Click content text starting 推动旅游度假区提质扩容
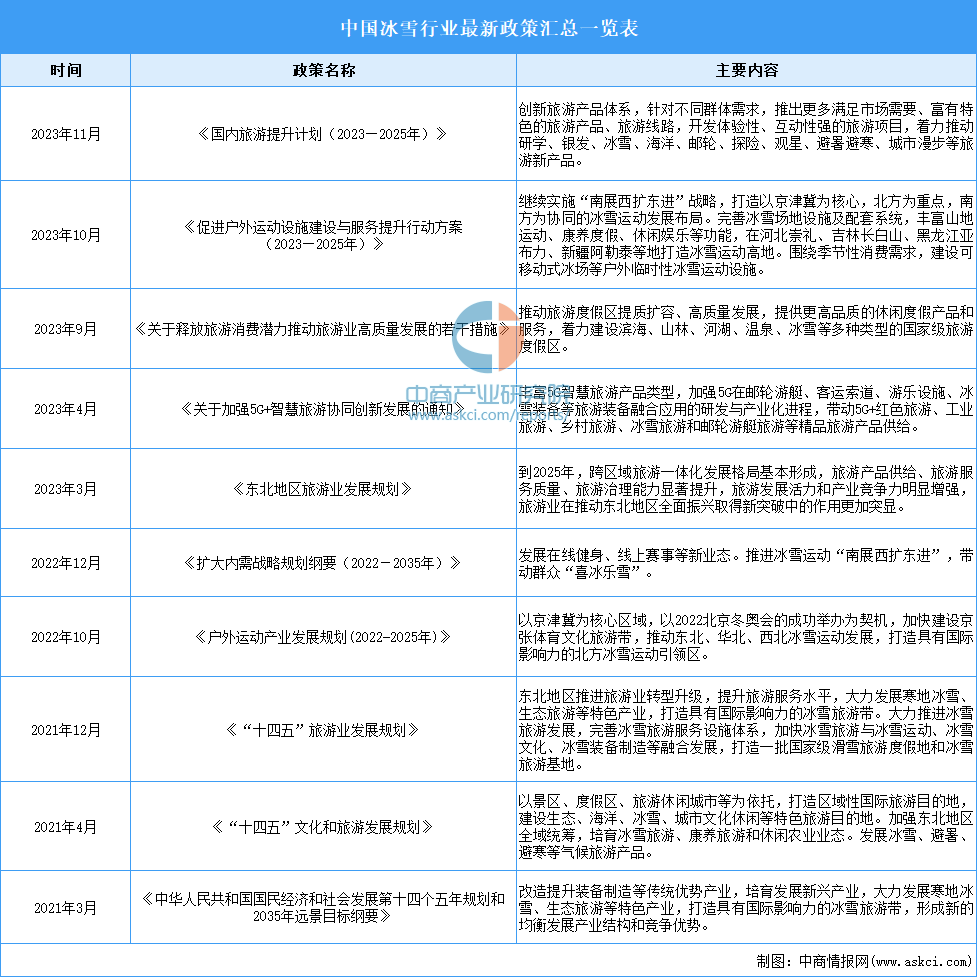Viewport: 977px width, 977px height. pos(746,329)
